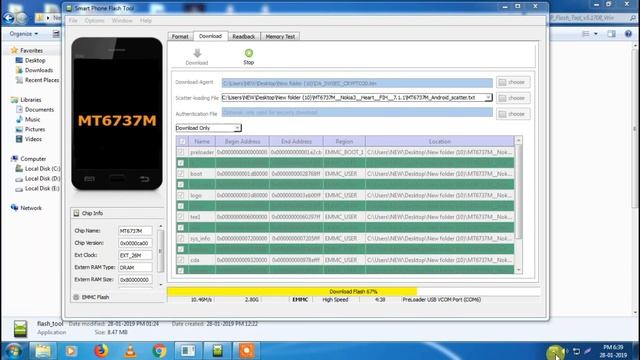Click the orange app icon on taskbar
Screen dimensions: 640x360
(x=247, y=351)
